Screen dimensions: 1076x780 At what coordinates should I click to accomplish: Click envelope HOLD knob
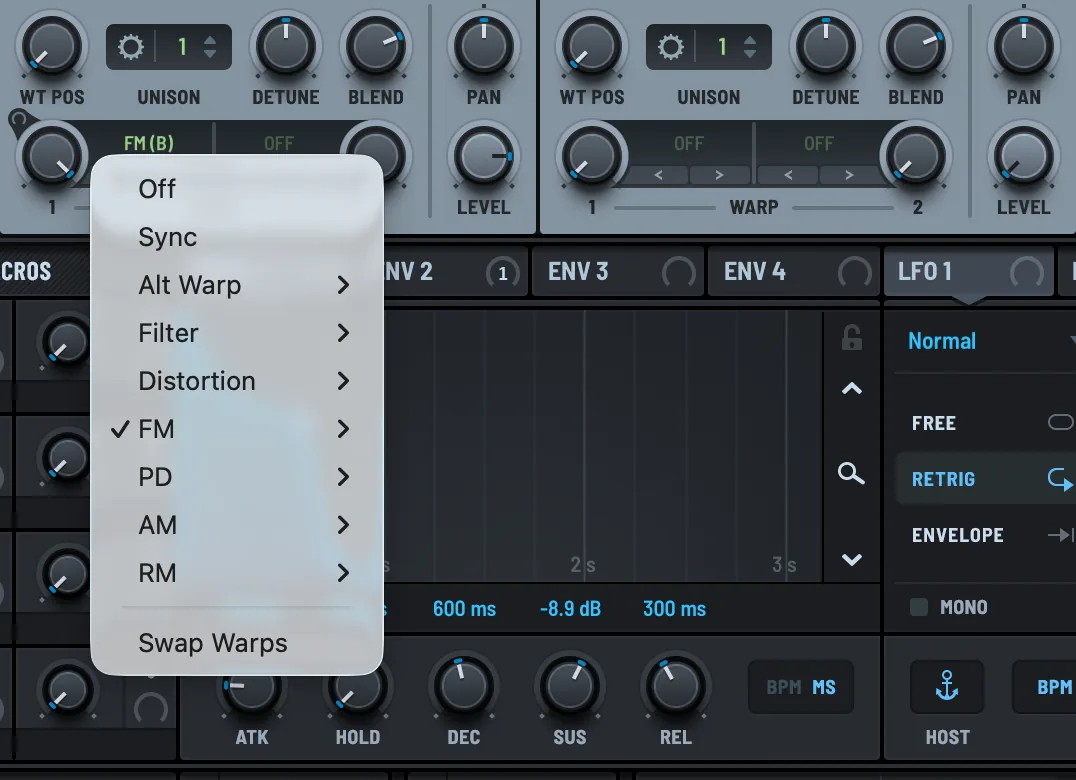click(x=358, y=687)
